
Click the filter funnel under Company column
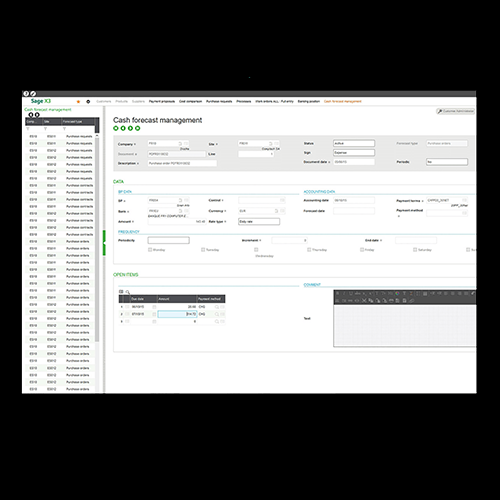28,129
